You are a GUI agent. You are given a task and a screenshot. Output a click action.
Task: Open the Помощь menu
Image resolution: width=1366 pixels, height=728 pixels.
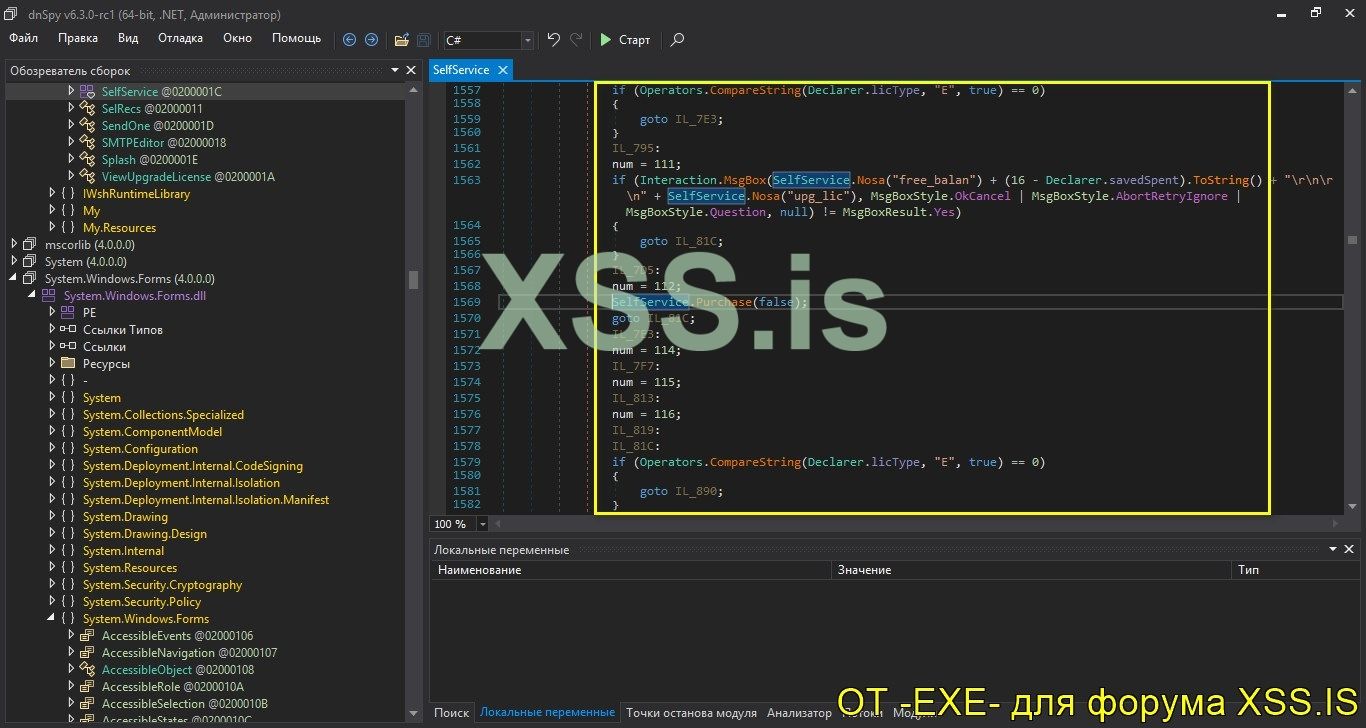point(297,38)
